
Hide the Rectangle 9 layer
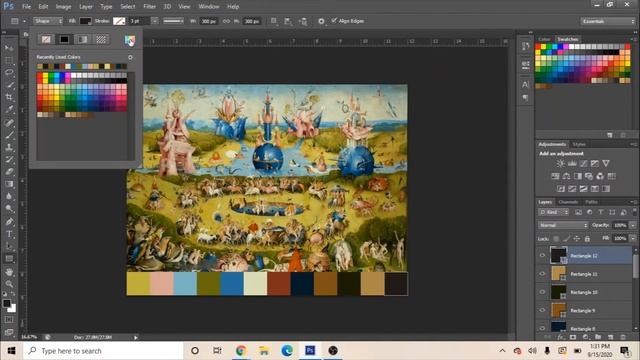(x=542, y=310)
